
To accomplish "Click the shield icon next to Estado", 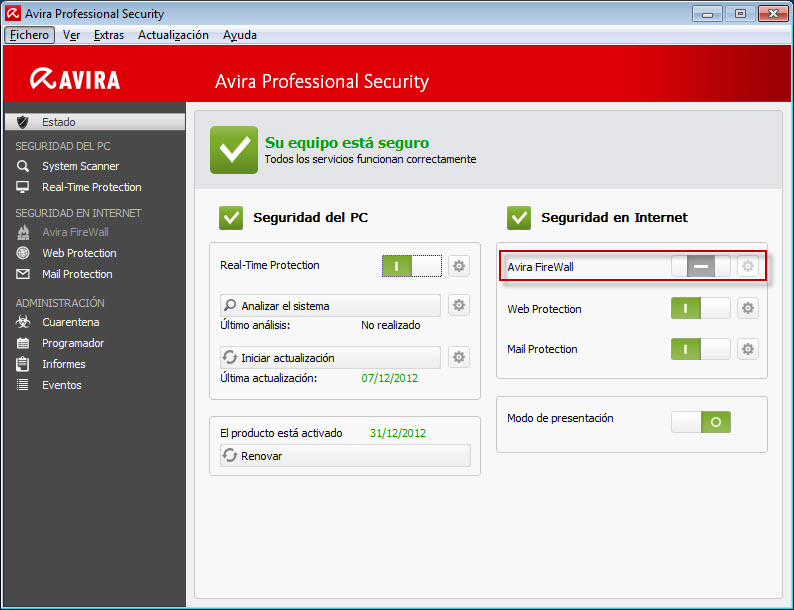I will tap(23, 122).
